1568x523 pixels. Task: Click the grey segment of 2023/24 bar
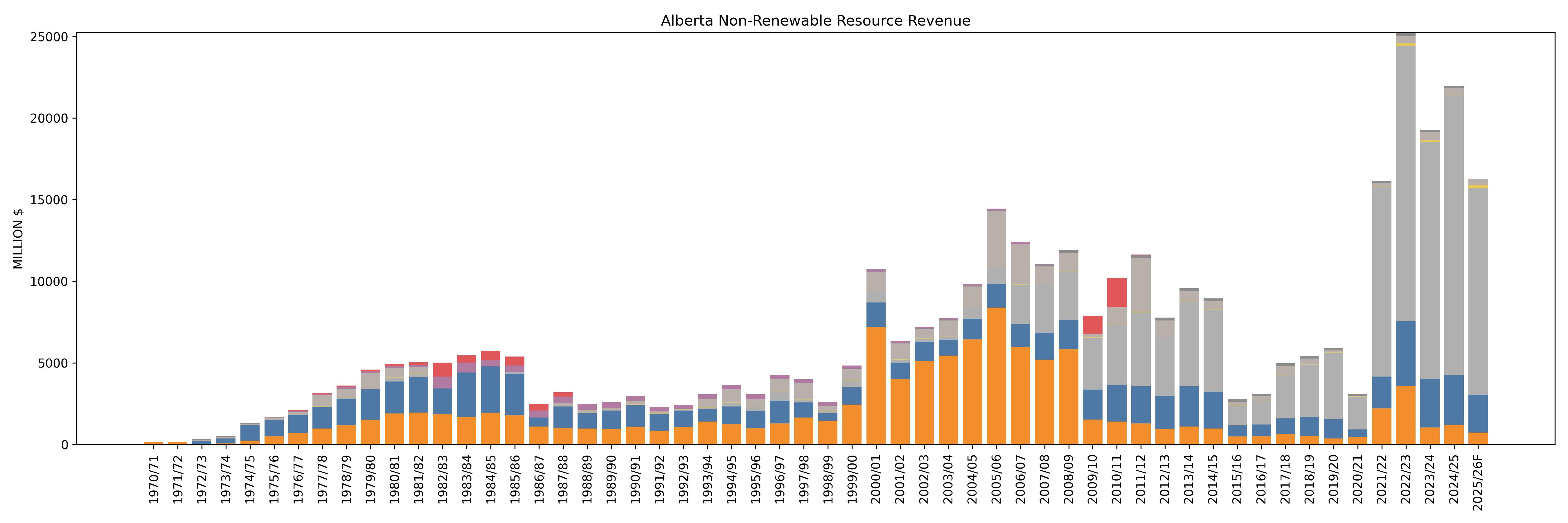click(1430, 260)
